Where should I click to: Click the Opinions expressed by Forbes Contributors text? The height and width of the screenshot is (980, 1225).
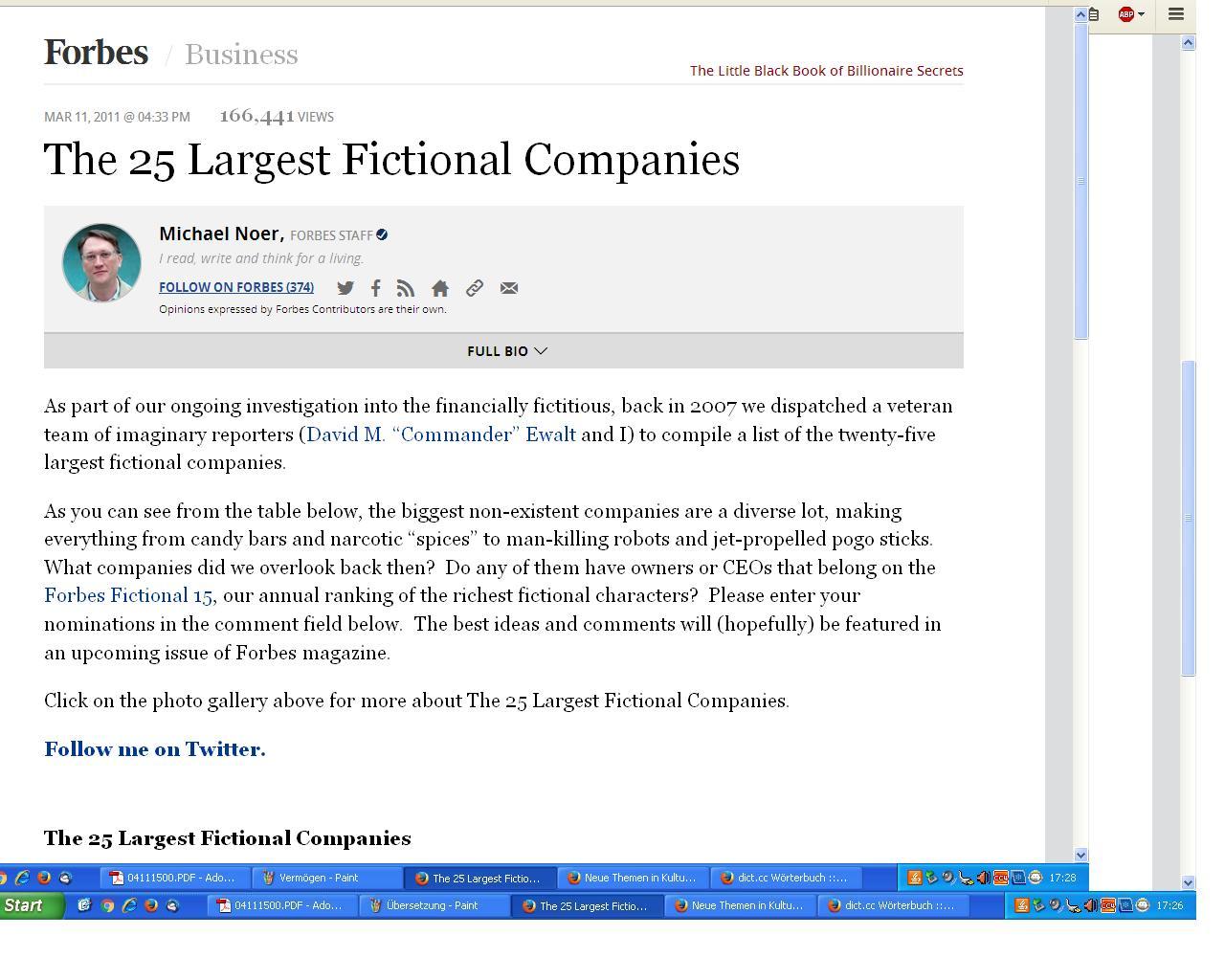302,309
